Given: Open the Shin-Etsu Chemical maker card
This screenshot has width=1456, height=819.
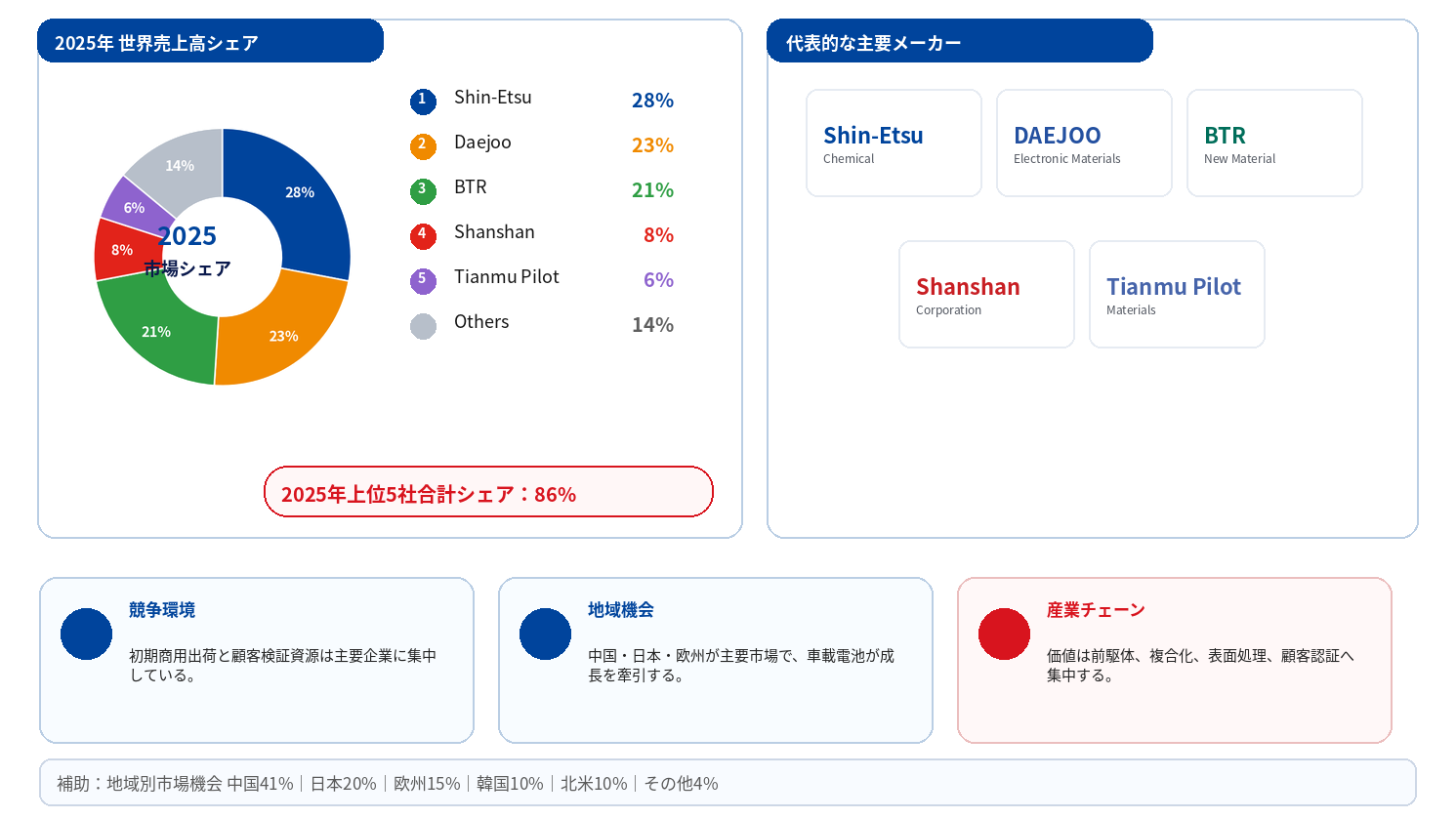Looking at the screenshot, I should pyautogui.click(x=894, y=143).
